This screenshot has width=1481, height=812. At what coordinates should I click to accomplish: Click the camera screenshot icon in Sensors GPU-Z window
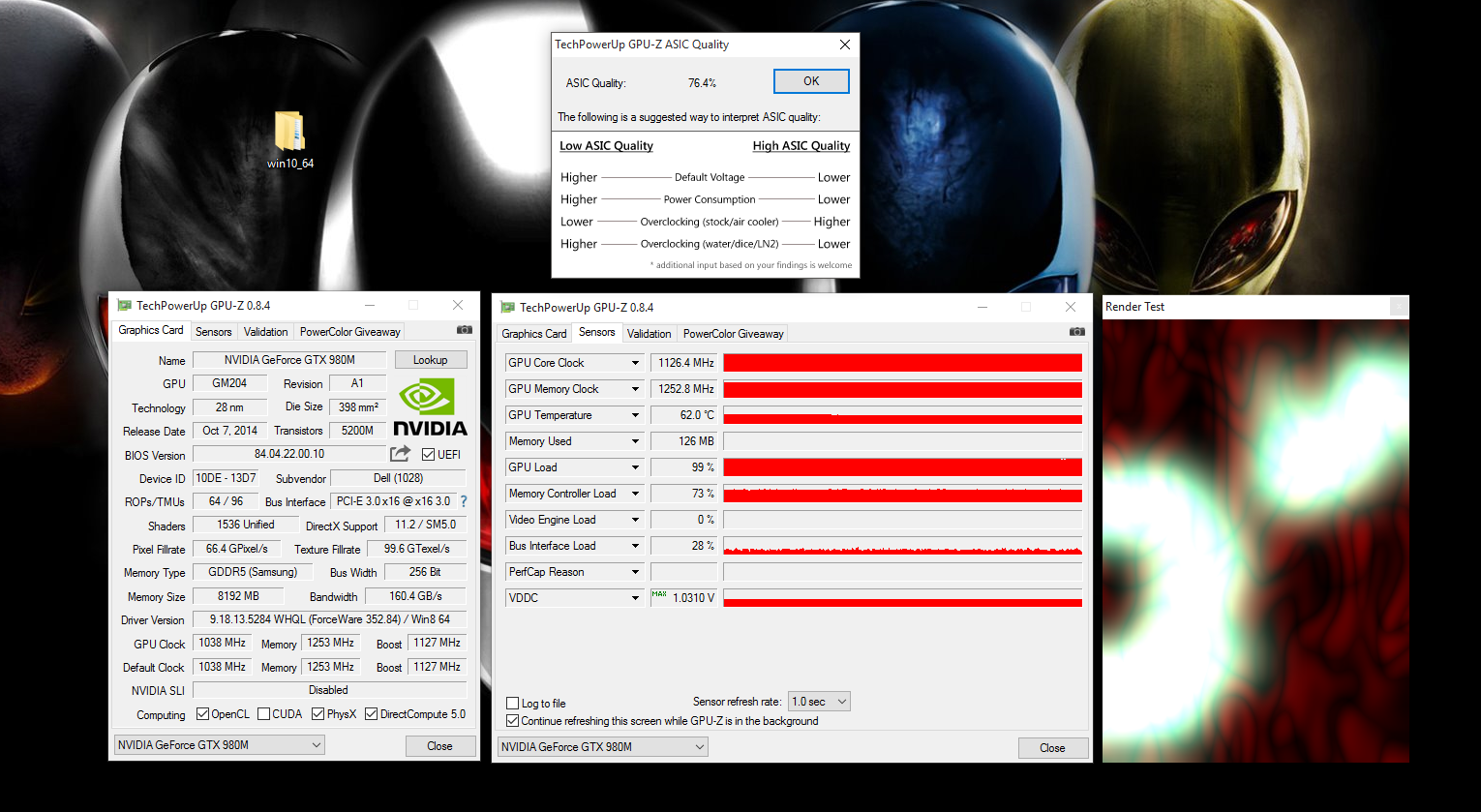point(1076,332)
